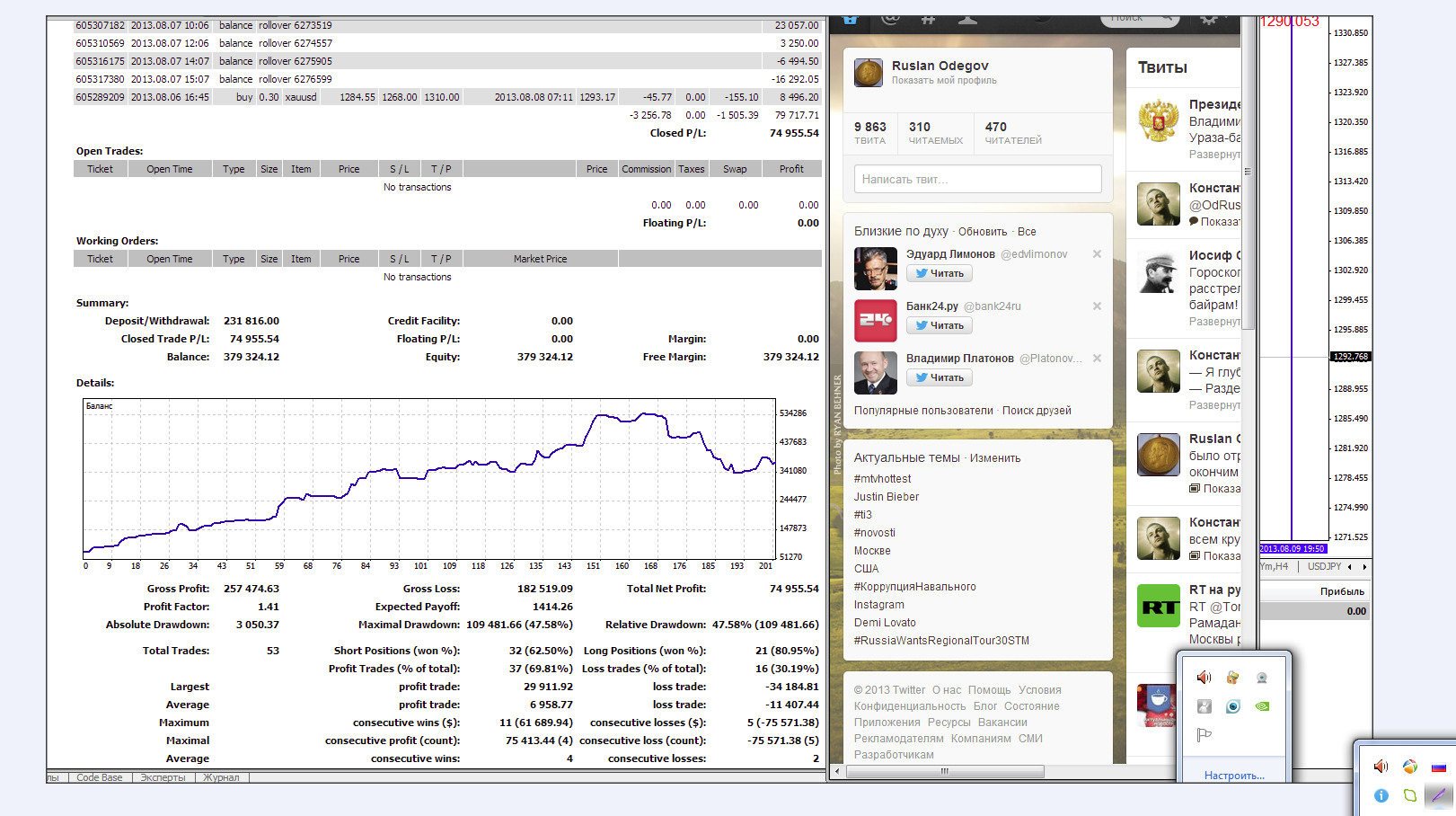Click the green loop tray icon
The image size is (1456, 816).
pyautogui.click(x=1410, y=795)
